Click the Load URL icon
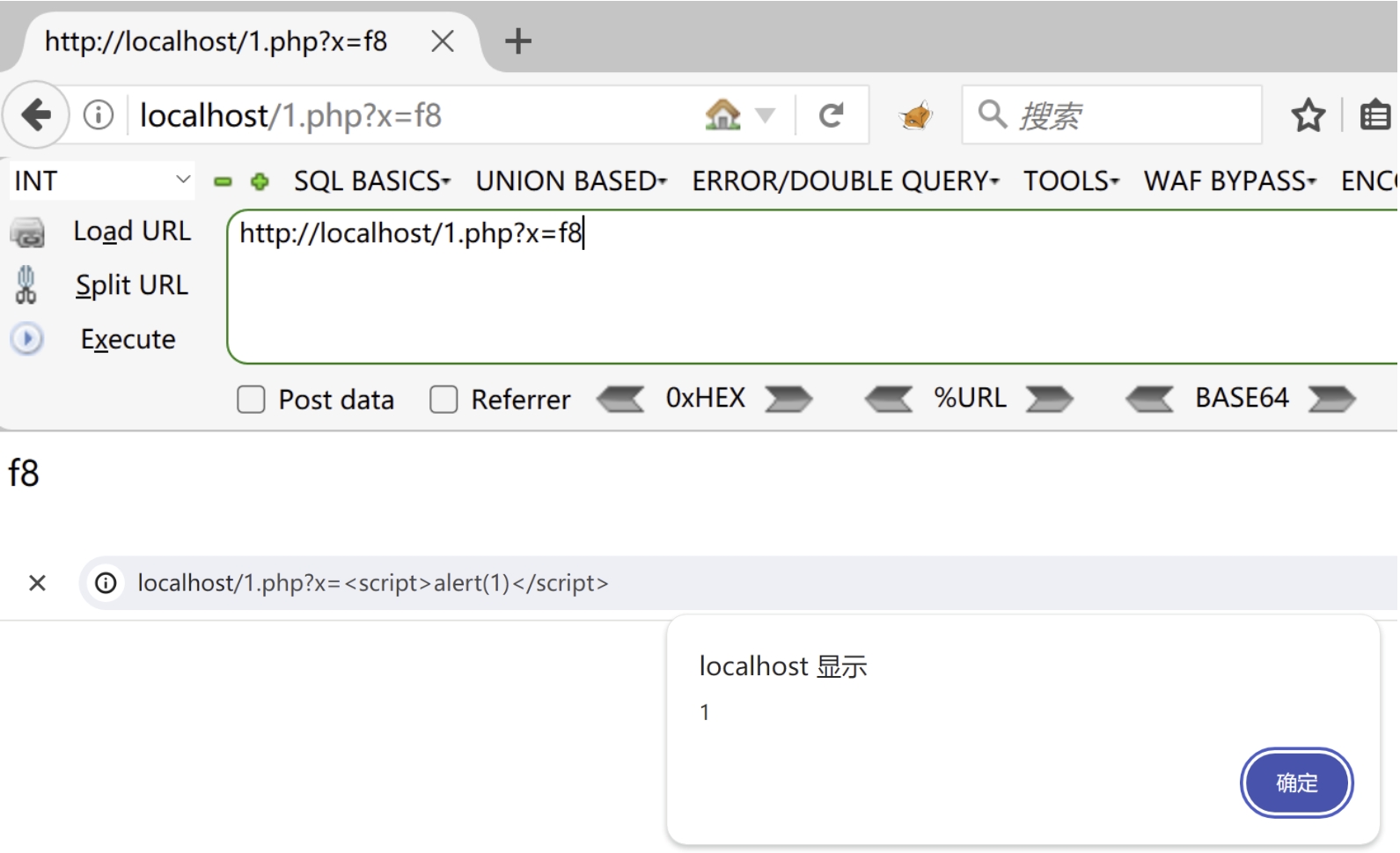The image size is (1400, 853). coord(27,232)
